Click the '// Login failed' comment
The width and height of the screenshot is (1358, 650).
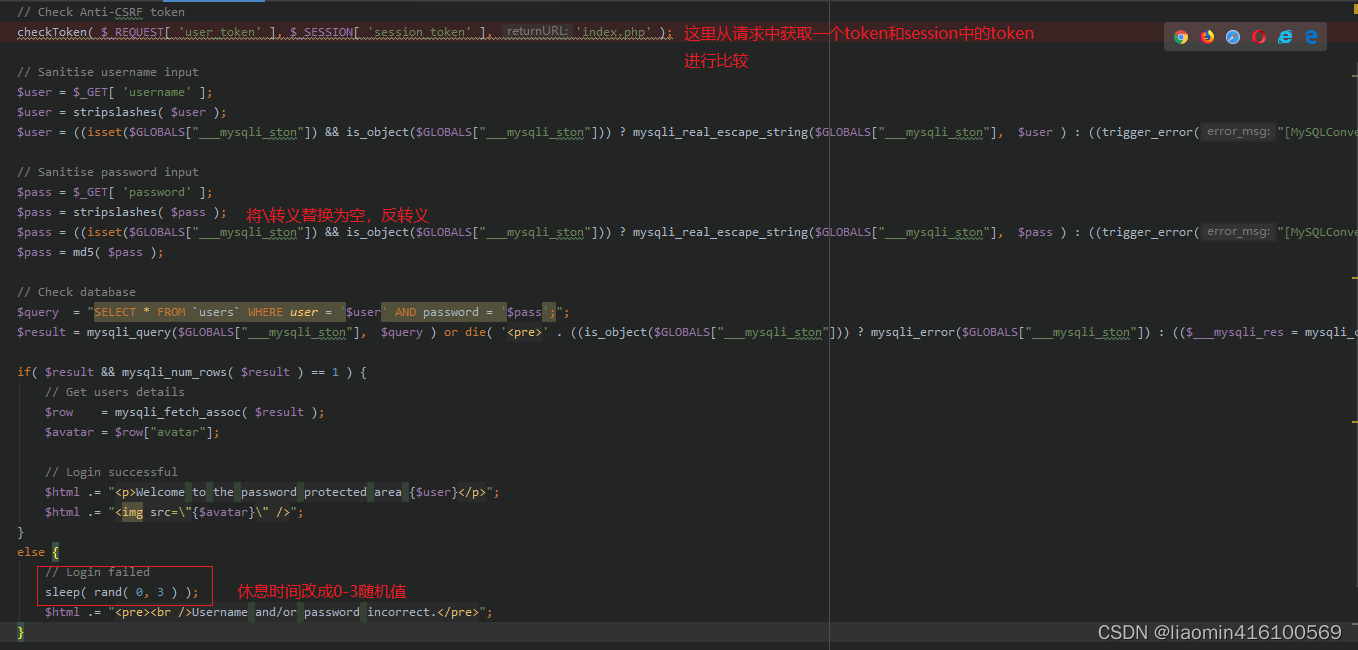pyautogui.click(x=97, y=572)
